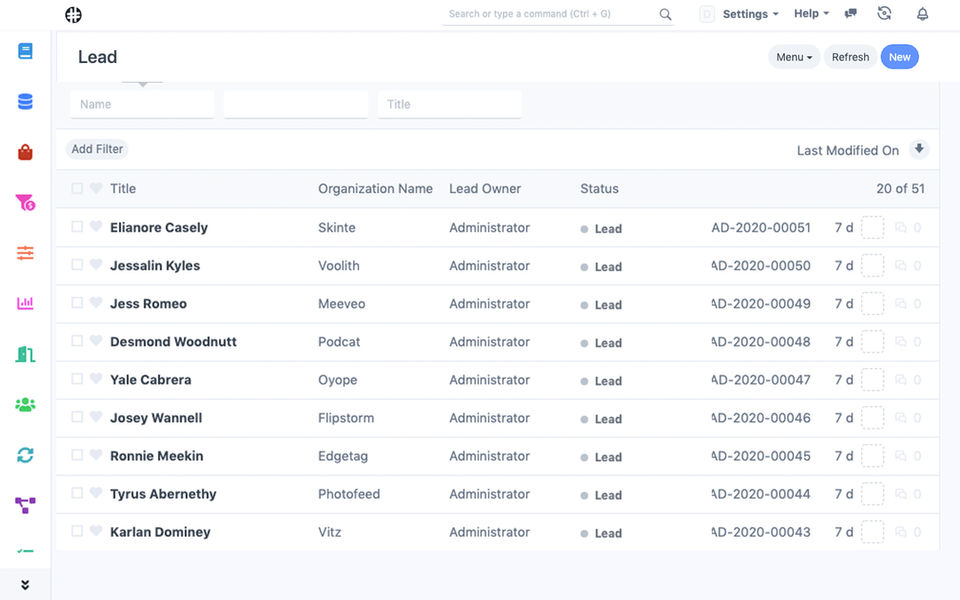
Task: Click the magnifier search icon
Action: pyautogui.click(x=665, y=14)
